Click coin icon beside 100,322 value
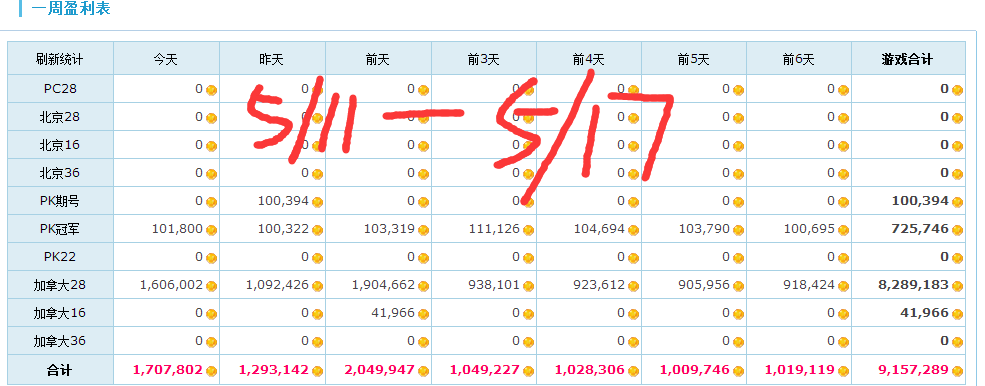 pos(317,230)
